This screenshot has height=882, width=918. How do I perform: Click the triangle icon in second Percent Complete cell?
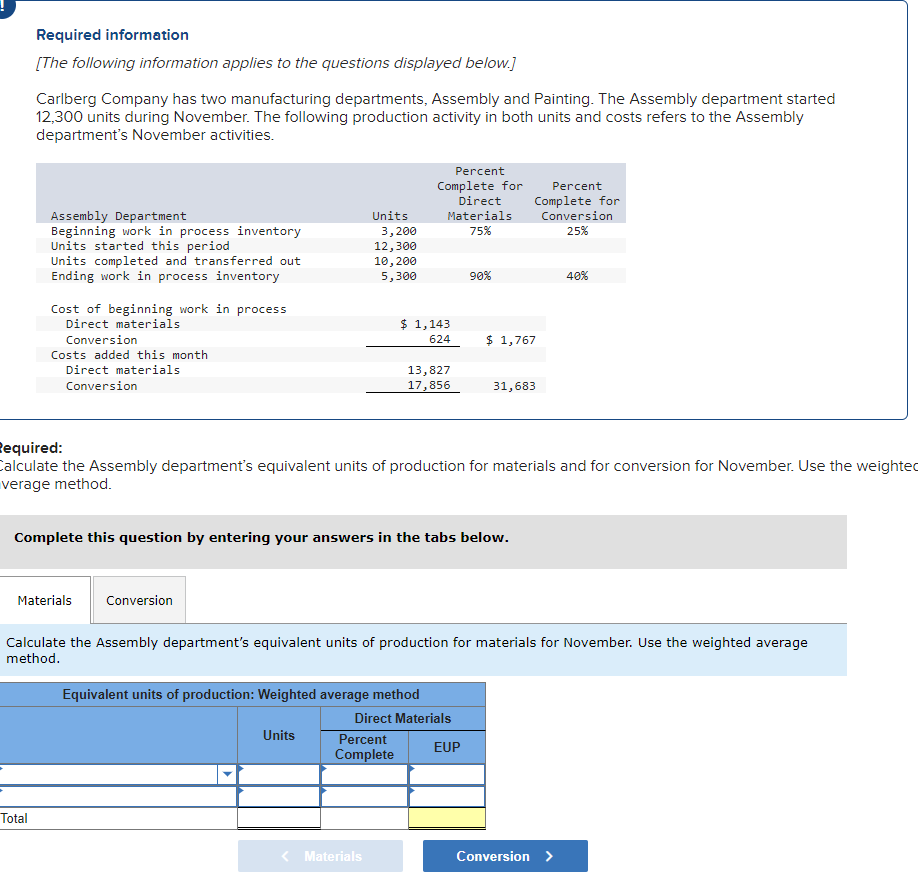[324, 789]
